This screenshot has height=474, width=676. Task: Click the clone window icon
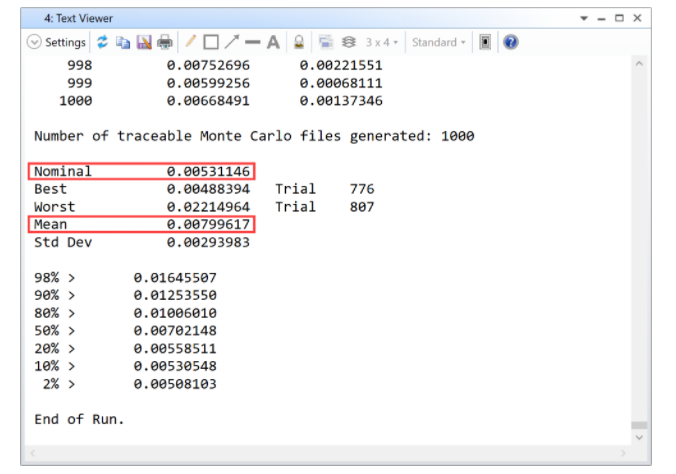click(x=325, y=42)
